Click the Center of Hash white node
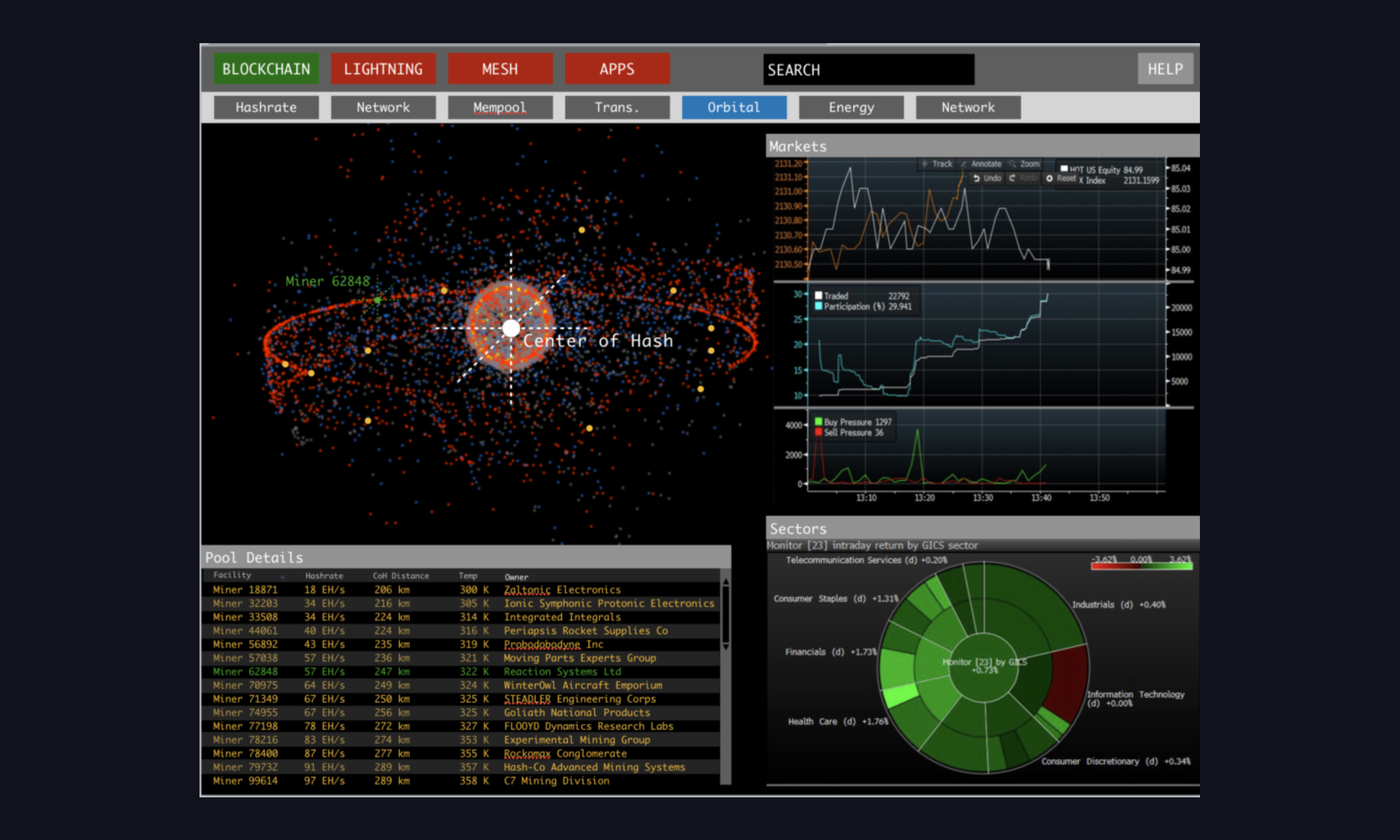 click(x=511, y=328)
